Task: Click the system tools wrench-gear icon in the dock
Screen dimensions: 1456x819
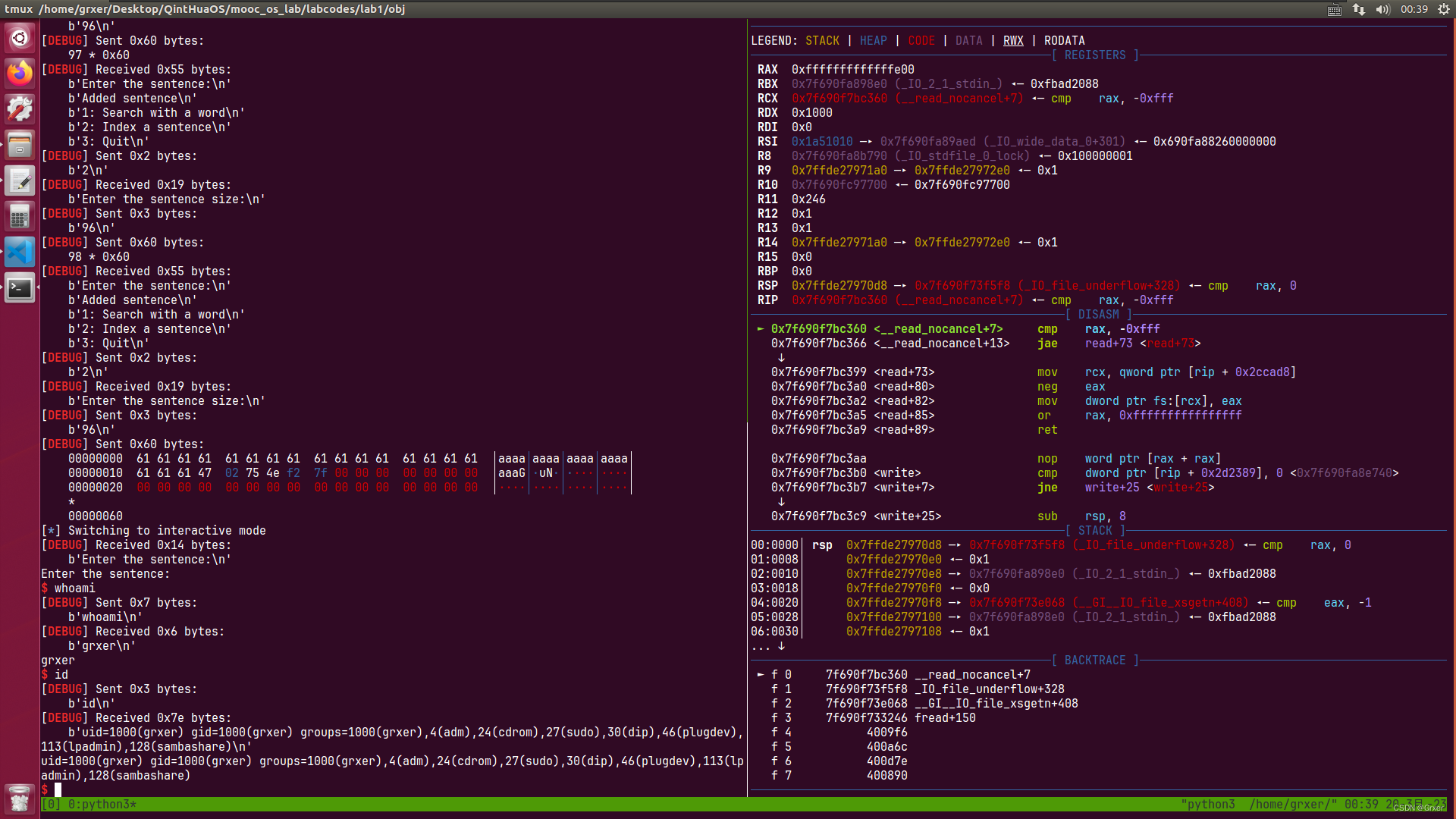Action: pos(19,108)
